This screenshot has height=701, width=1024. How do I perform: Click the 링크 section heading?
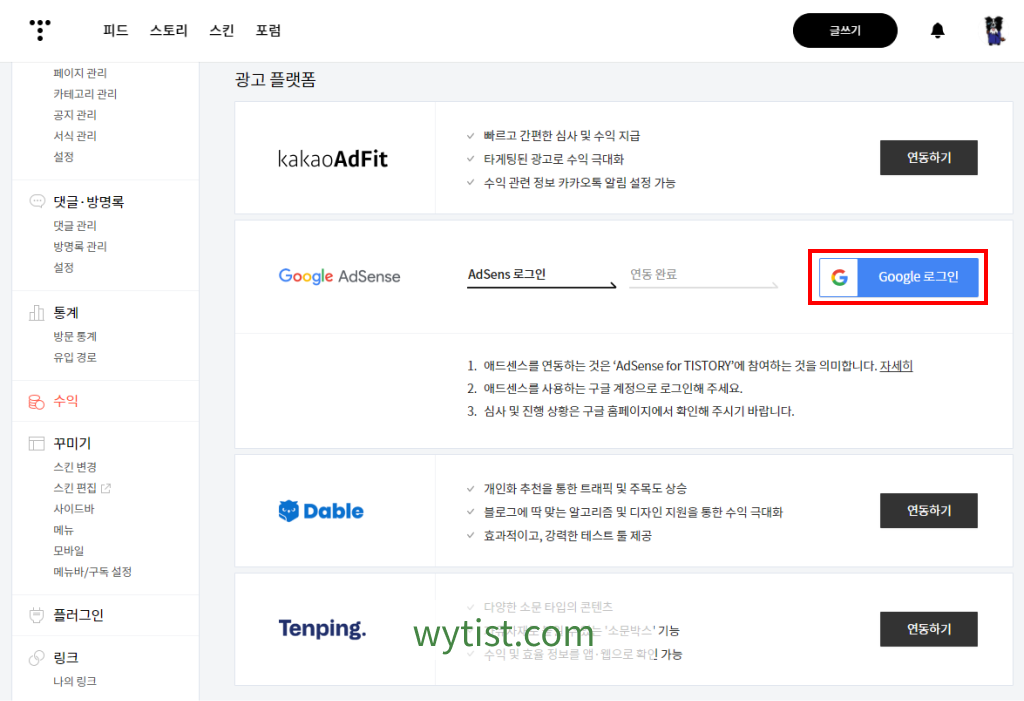(65, 657)
